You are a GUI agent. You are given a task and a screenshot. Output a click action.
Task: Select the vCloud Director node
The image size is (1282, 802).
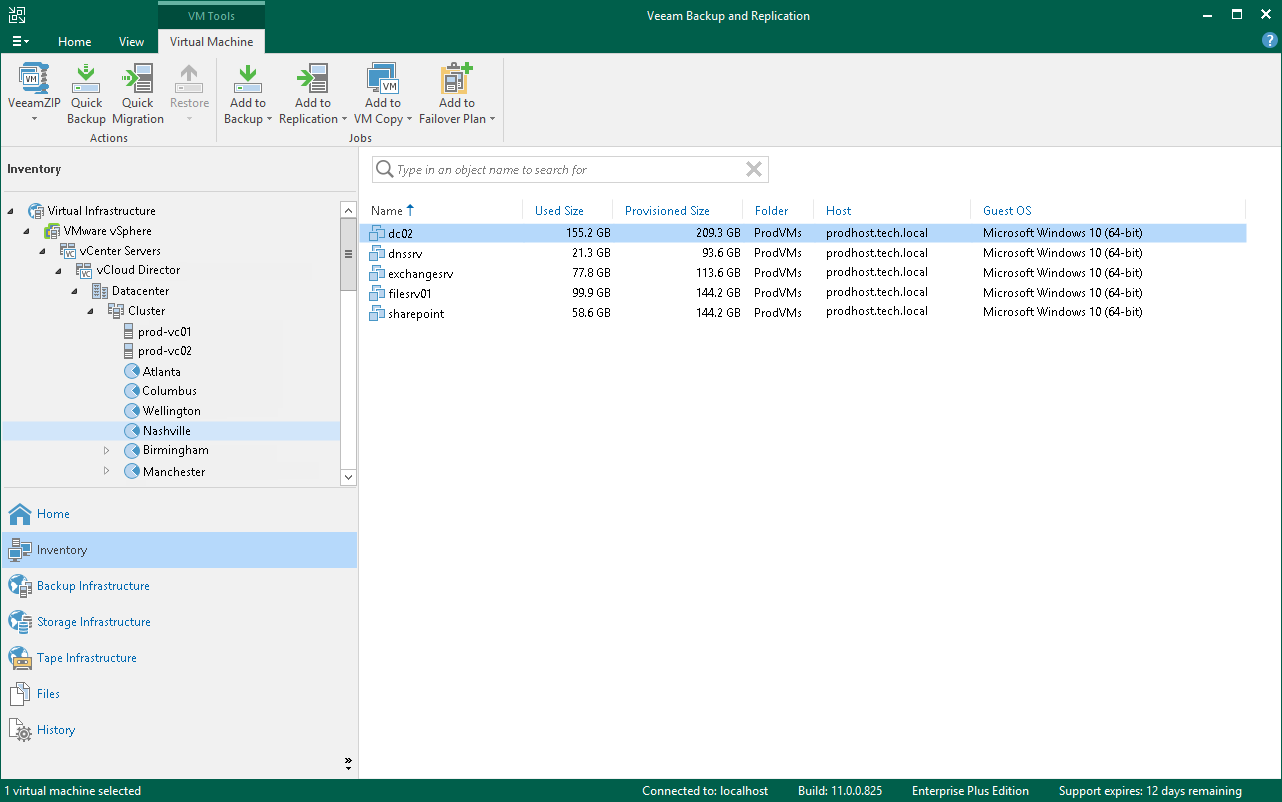(x=139, y=270)
